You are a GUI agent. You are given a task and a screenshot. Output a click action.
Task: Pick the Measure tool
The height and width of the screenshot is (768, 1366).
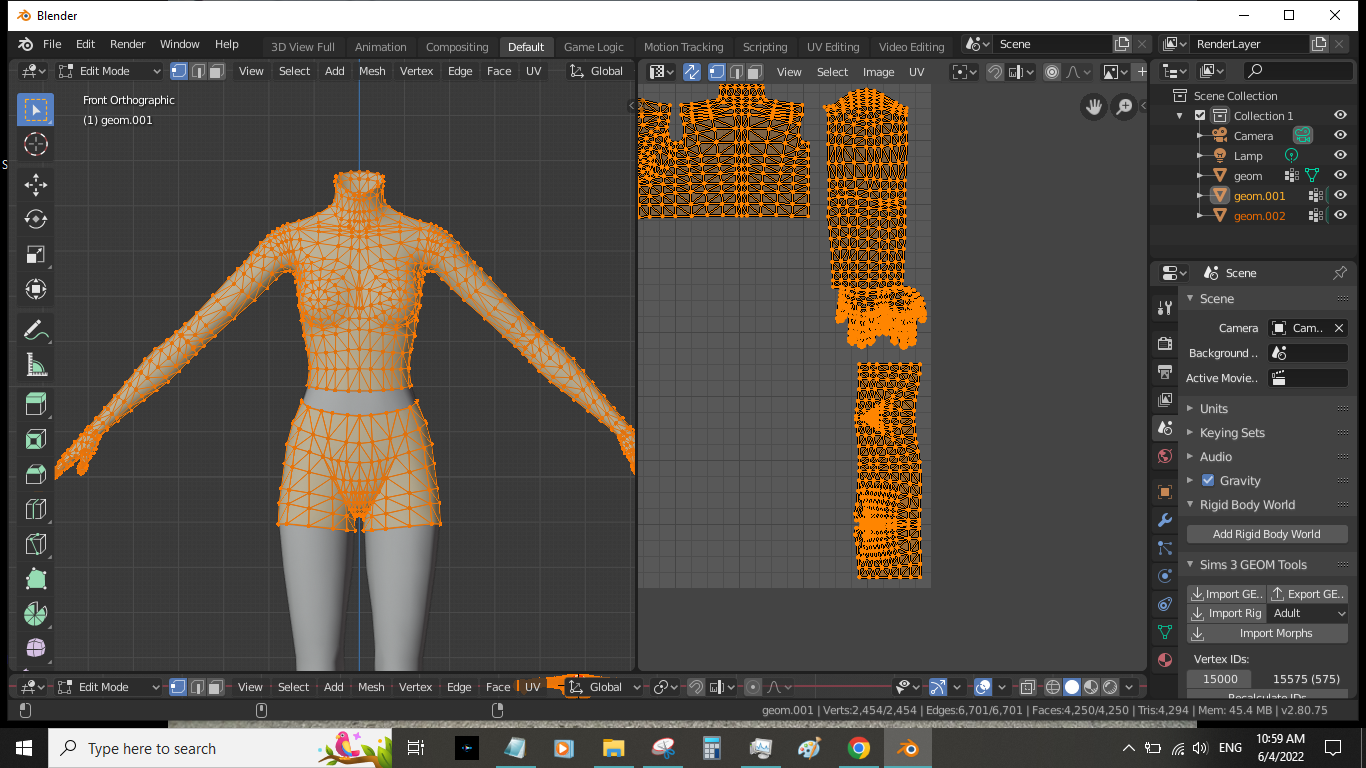click(x=35, y=365)
